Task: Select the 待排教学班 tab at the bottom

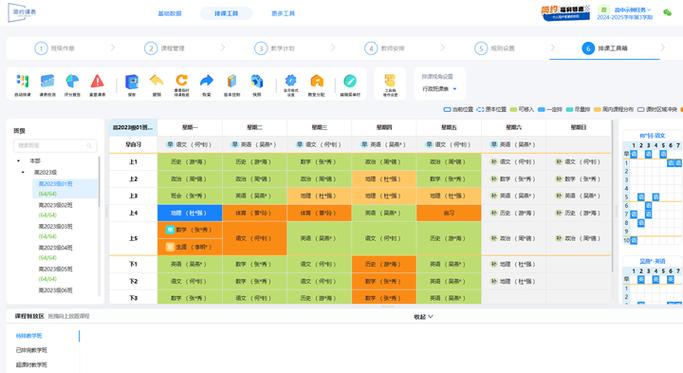Action: coord(29,336)
